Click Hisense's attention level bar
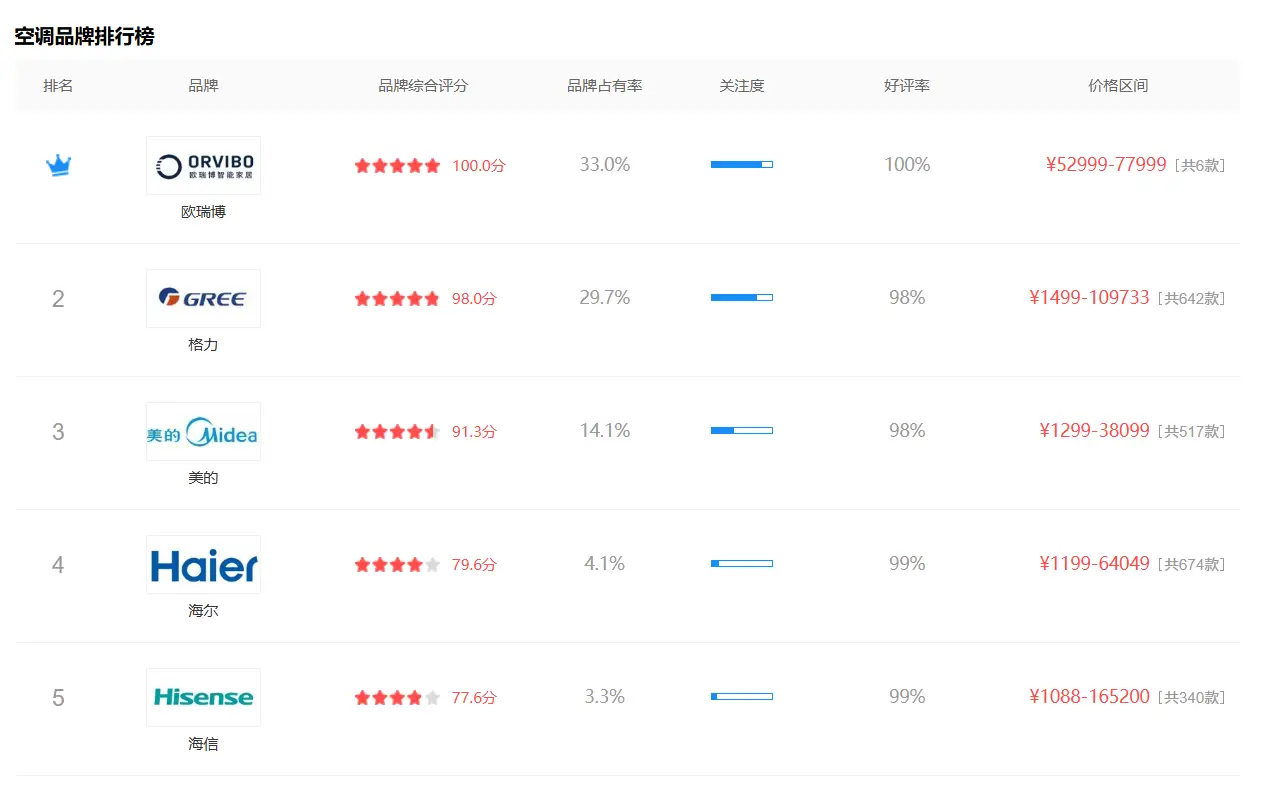 pyautogui.click(x=741, y=696)
